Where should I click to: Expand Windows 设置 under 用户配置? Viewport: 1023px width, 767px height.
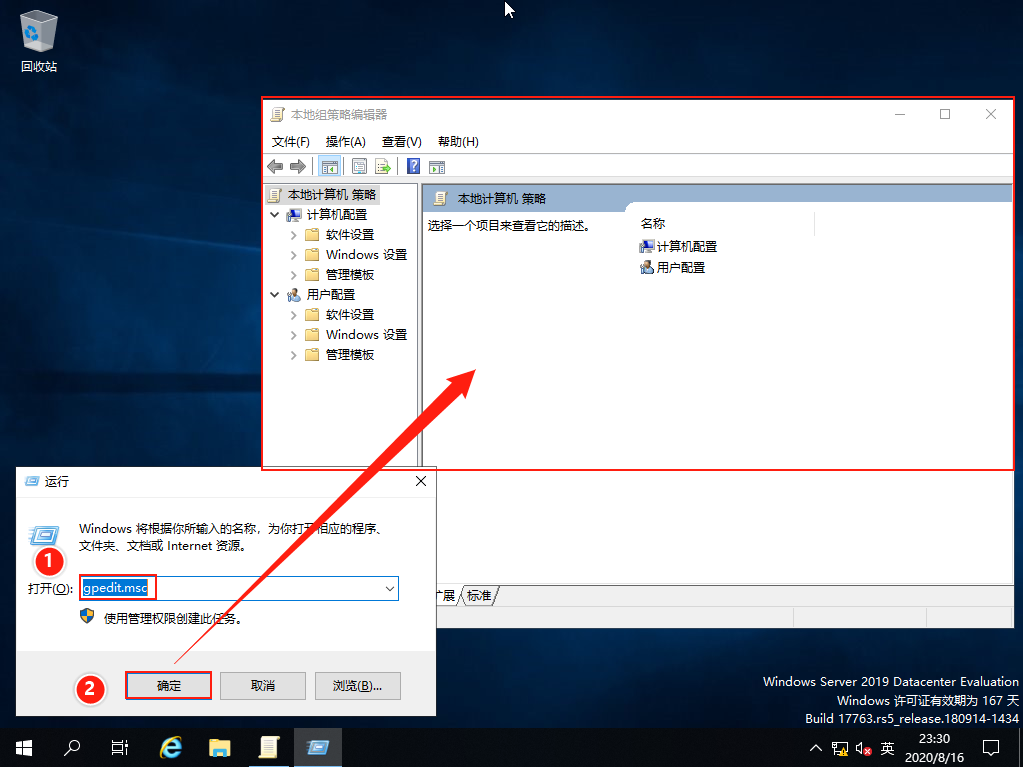point(294,335)
